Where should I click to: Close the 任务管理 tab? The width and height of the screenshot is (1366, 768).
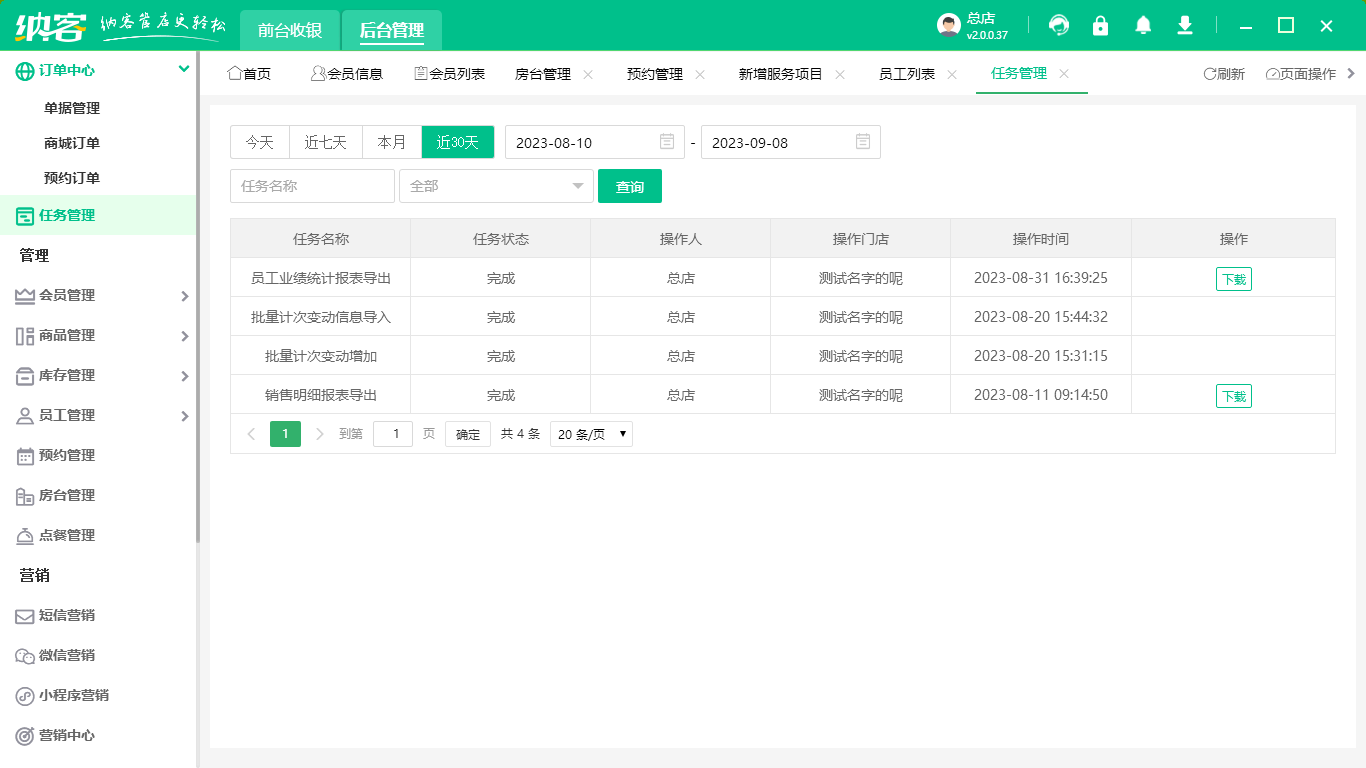(1064, 74)
